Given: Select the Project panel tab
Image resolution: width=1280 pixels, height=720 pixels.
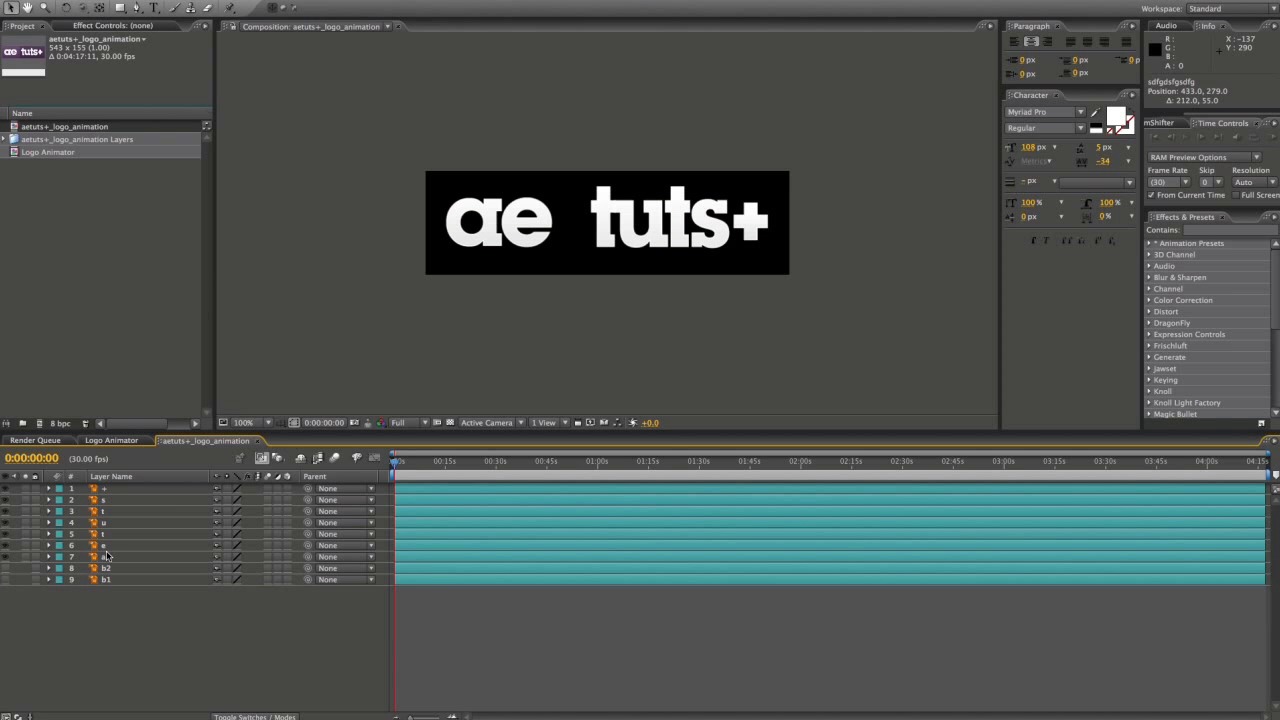Looking at the screenshot, I should [x=22, y=25].
